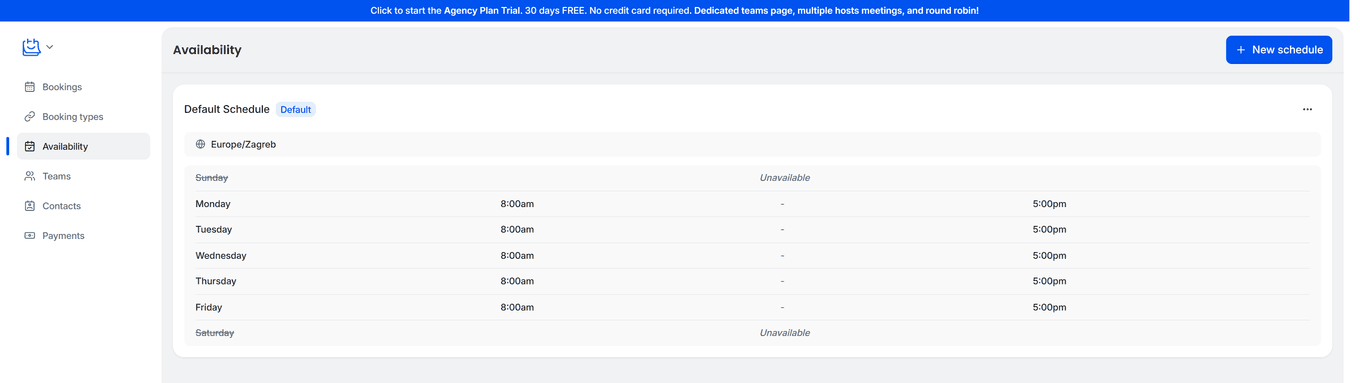The height and width of the screenshot is (383, 1360).
Task: Click the Availability page heading
Action: pos(207,50)
